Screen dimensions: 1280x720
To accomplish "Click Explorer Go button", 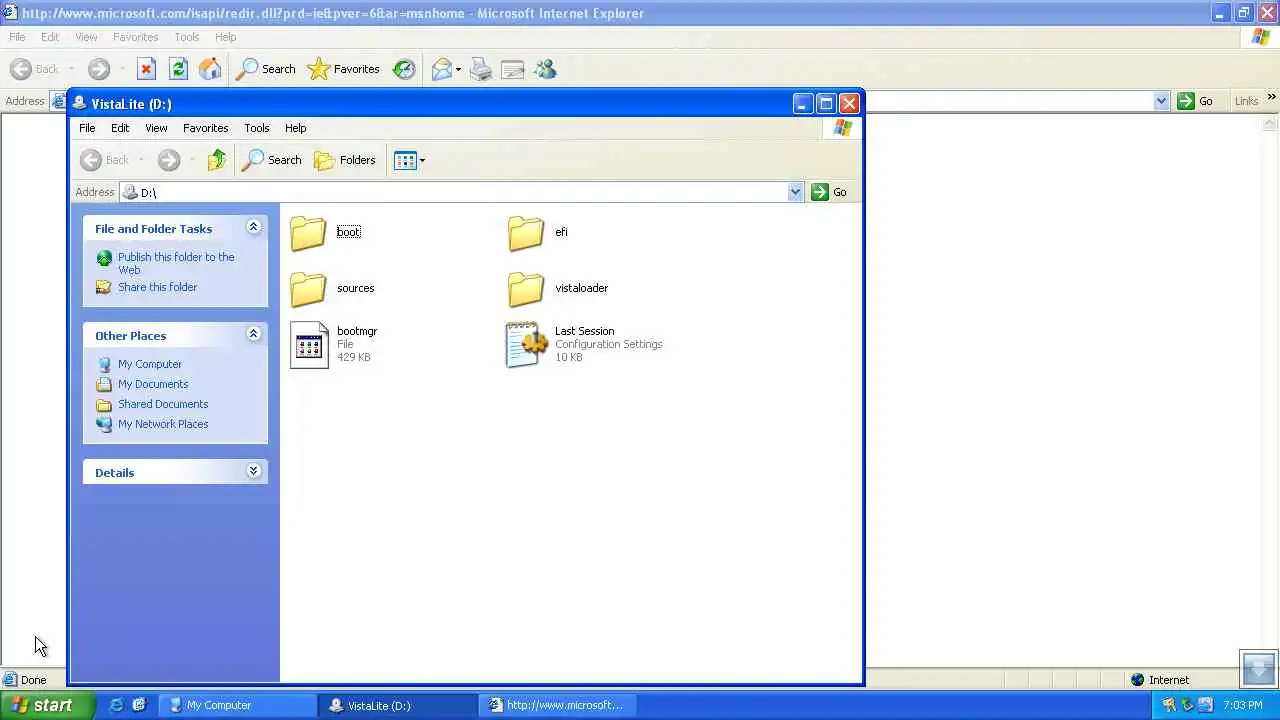I will pyautogui.click(x=830, y=192).
